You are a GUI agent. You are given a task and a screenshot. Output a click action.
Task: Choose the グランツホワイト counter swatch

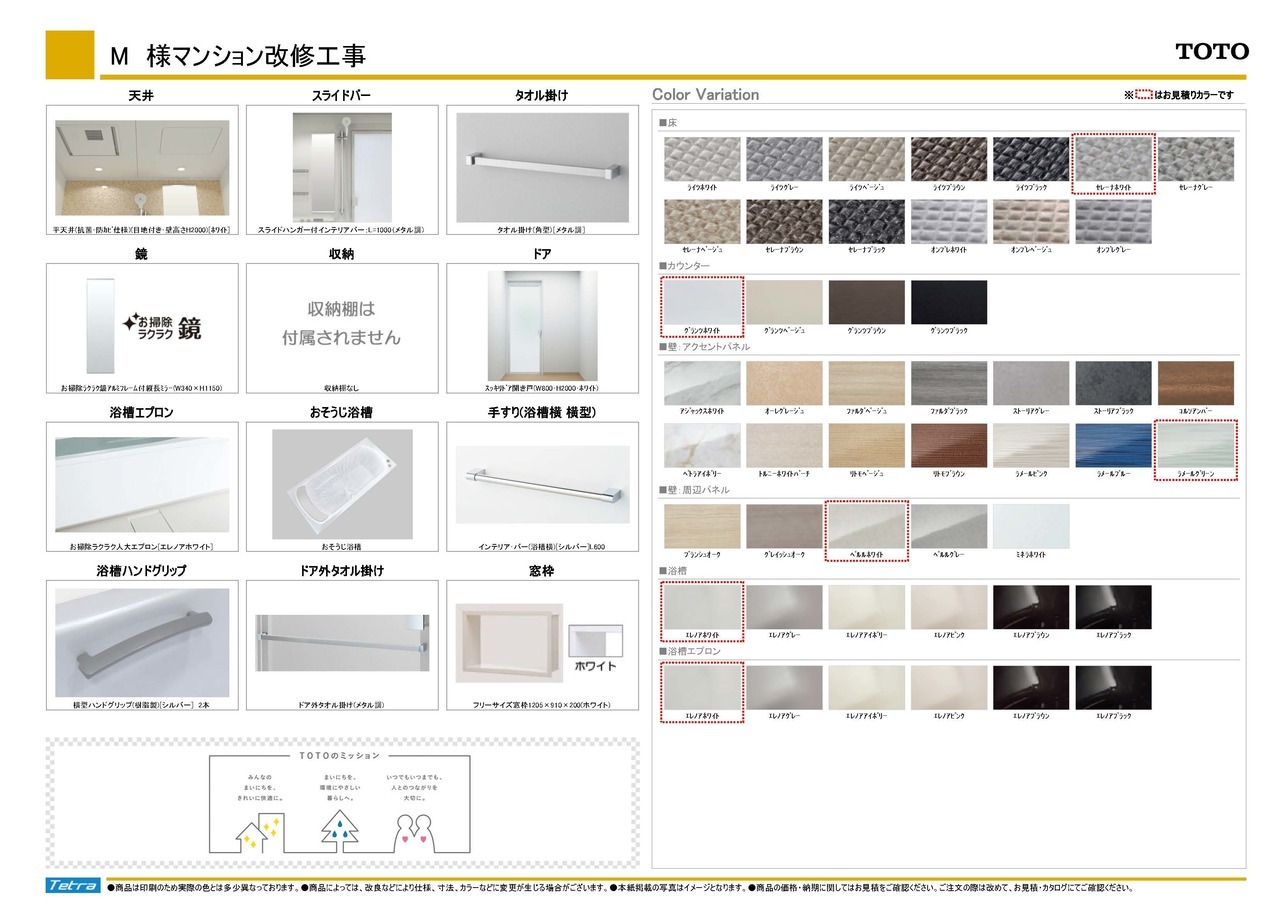point(702,302)
